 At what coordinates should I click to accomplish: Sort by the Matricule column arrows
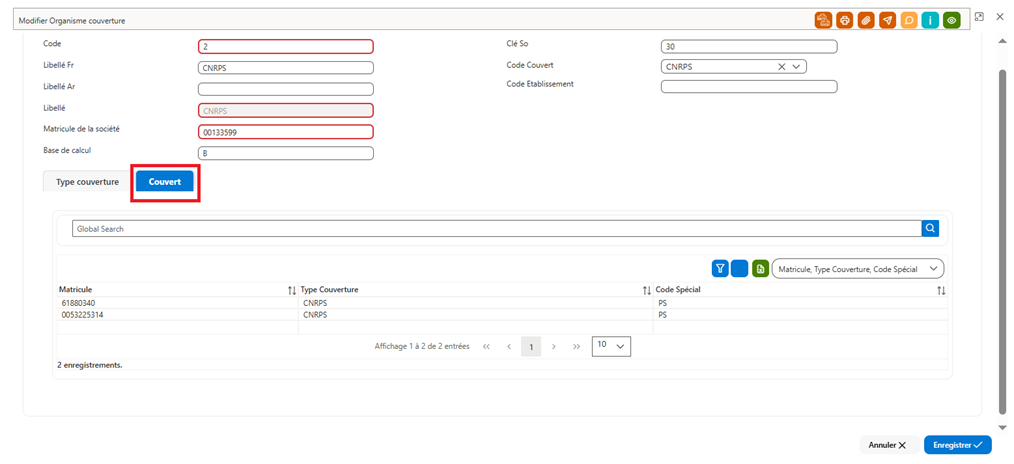(292, 291)
